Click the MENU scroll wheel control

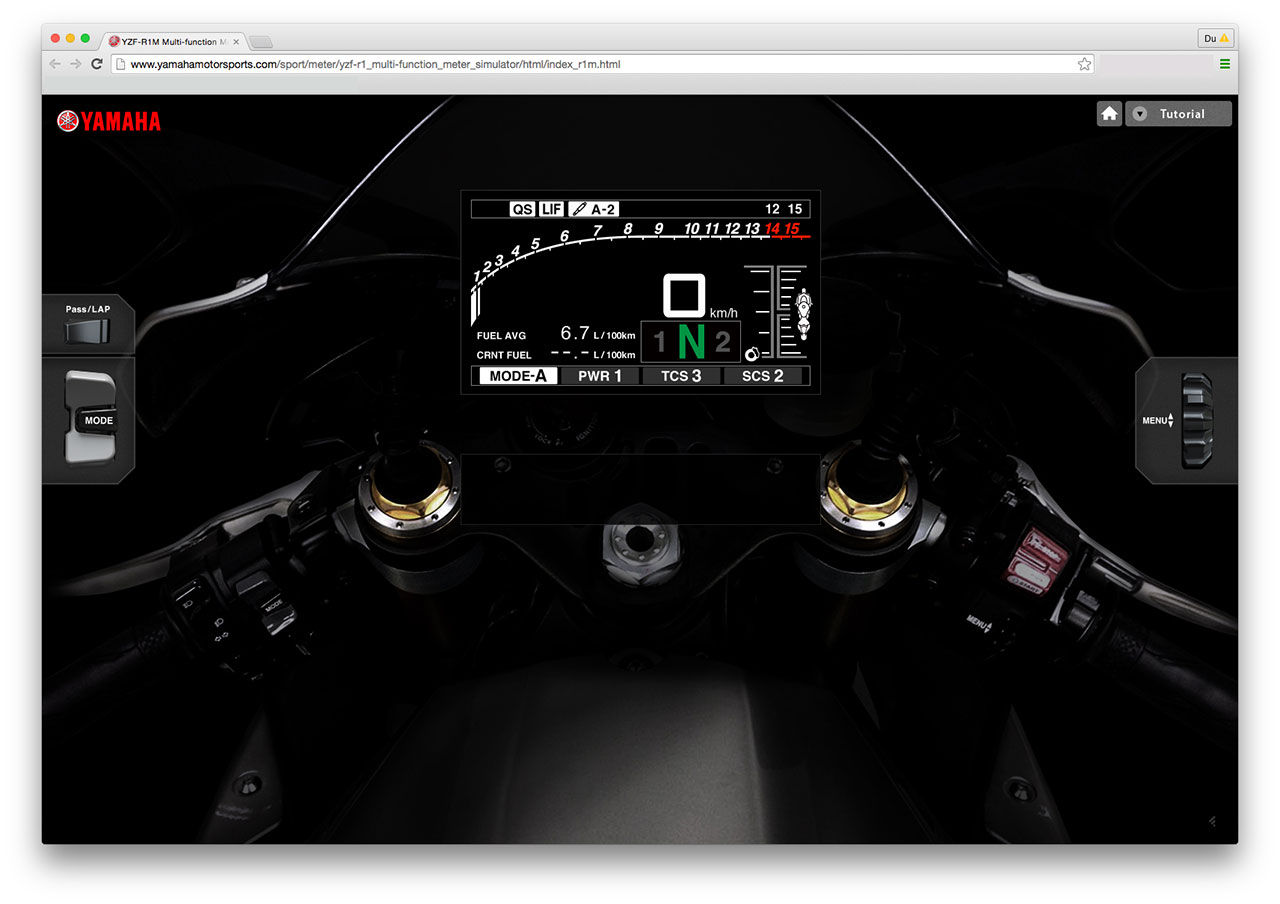click(1195, 420)
